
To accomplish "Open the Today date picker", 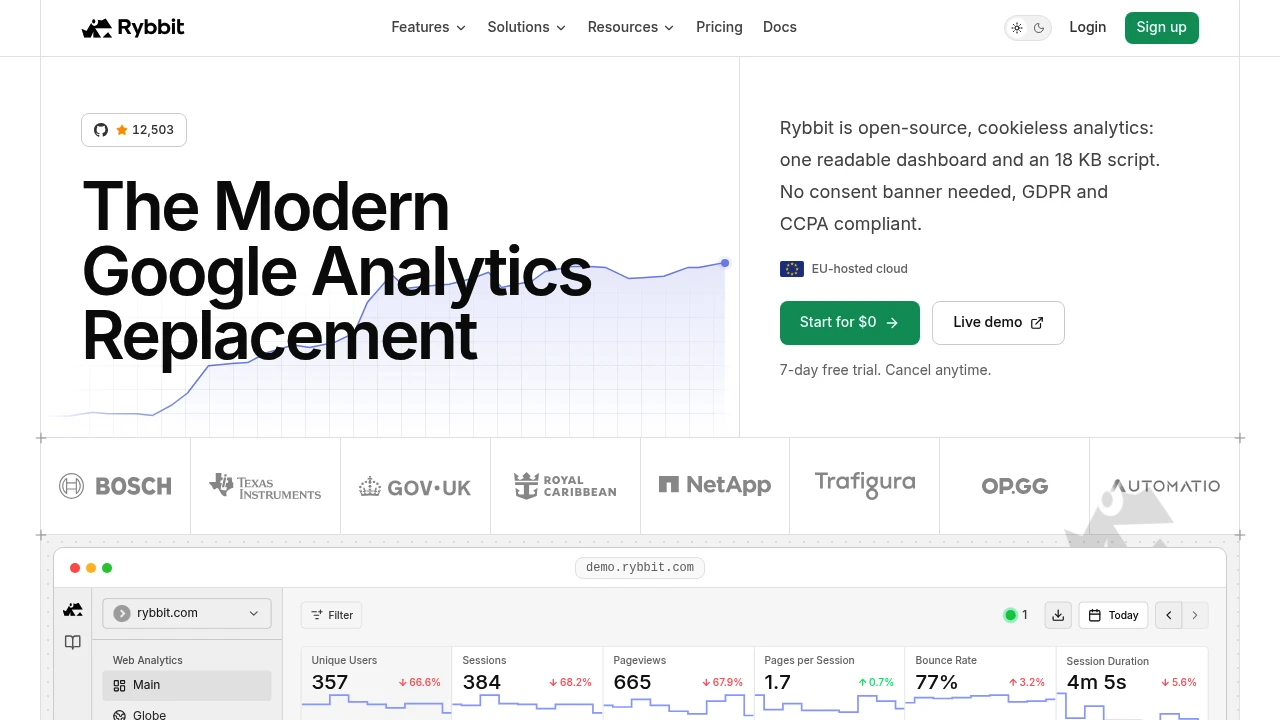I will 1113,615.
